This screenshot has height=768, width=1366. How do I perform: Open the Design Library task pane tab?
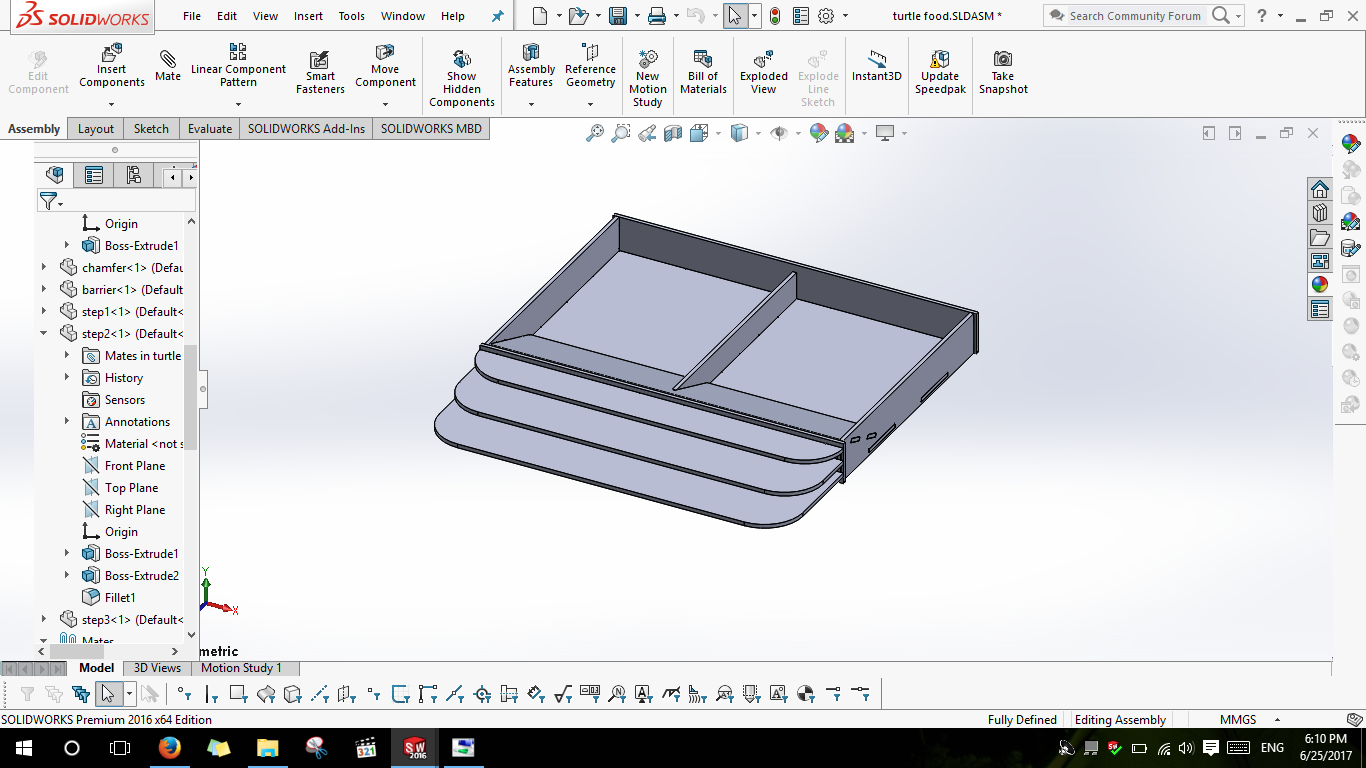[1320, 213]
